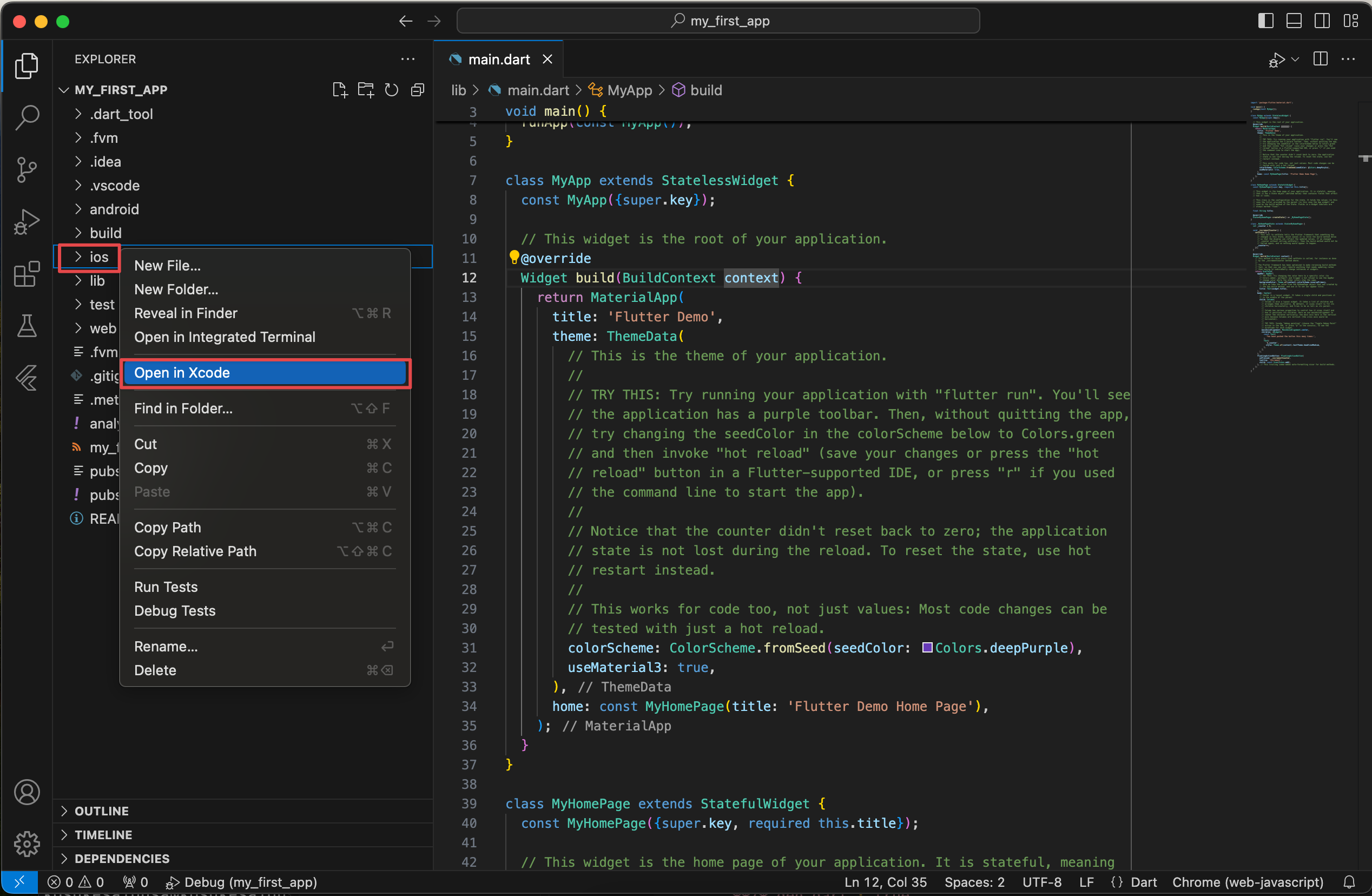Open the Manage gear icon
The image size is (1372, 896).
pyautogui.click(x=27, y=844)
